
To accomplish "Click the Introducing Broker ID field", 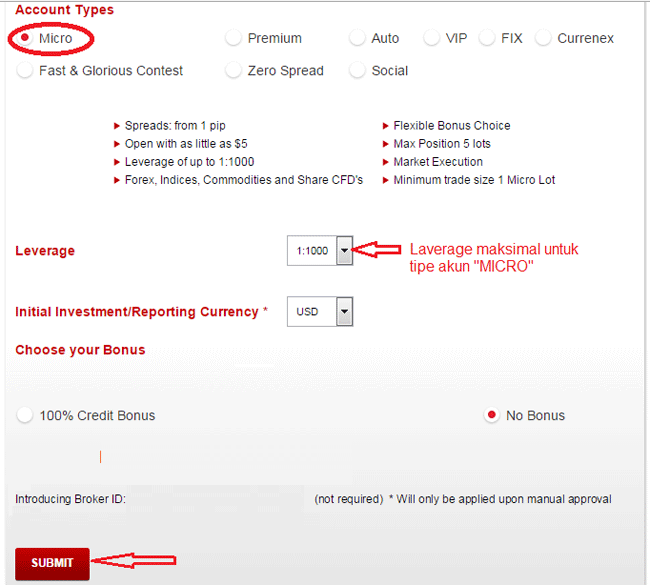I will tap(216, 499).
